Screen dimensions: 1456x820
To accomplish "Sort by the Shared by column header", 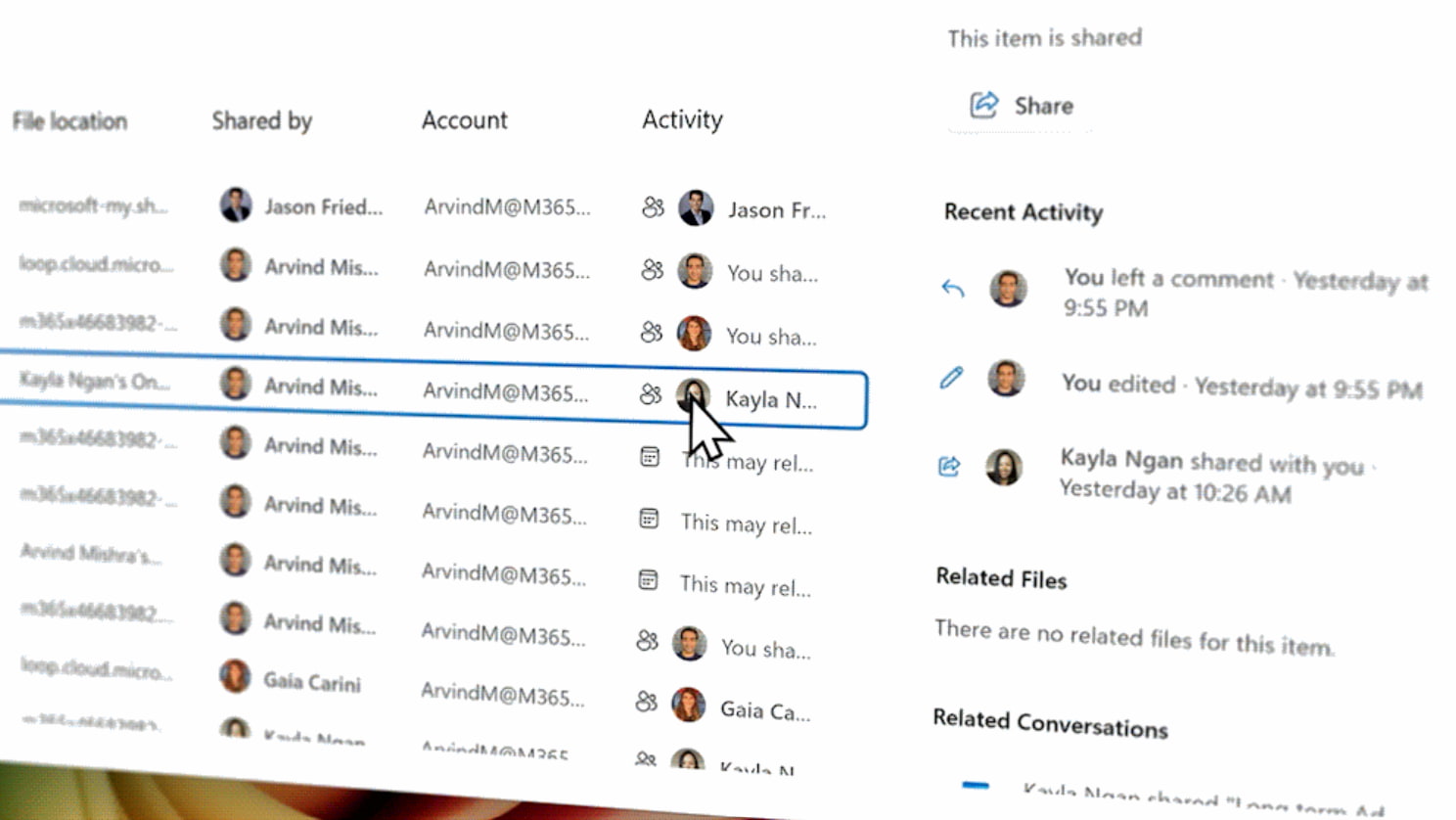I will pos(262,120).
